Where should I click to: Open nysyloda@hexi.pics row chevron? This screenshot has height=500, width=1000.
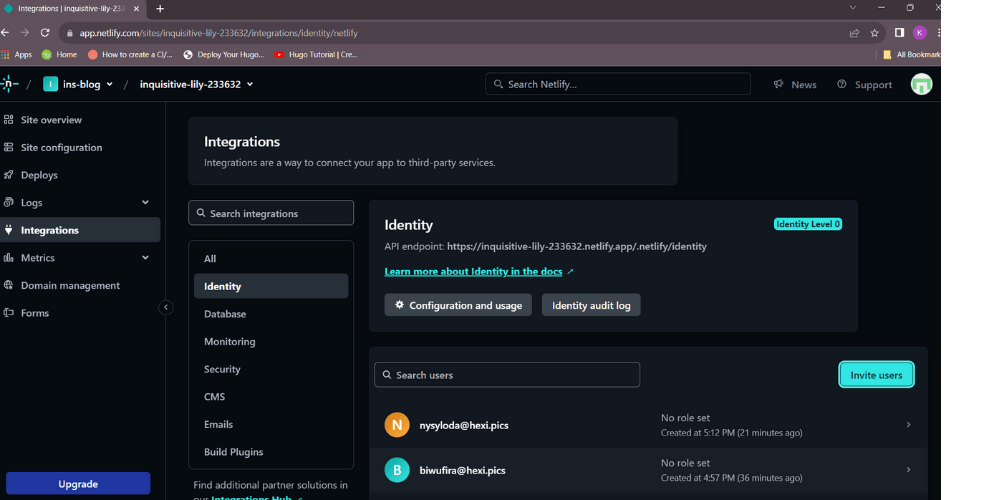point(908,425)
